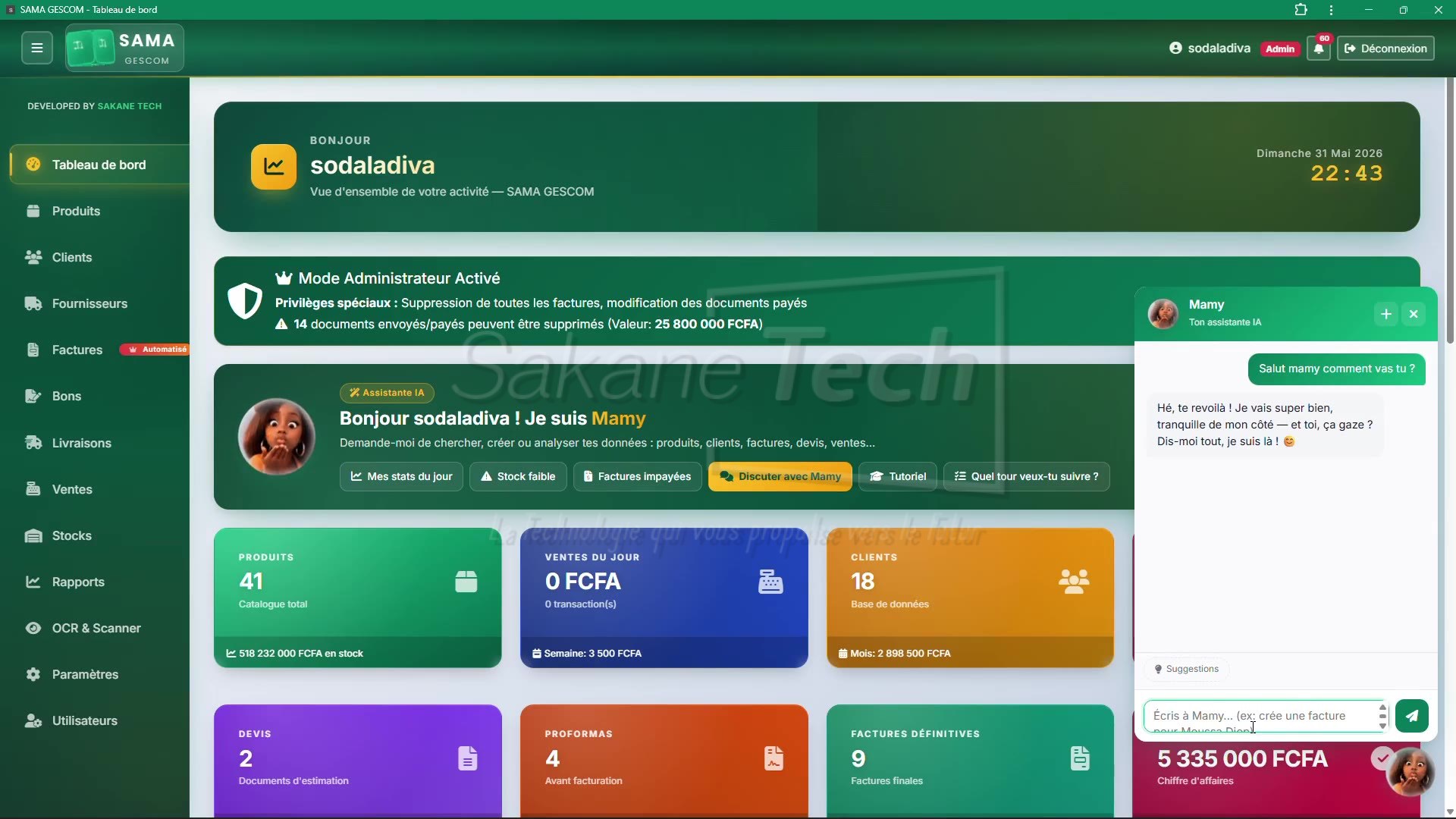Click the shield icon in admin banner

[245, 301]
